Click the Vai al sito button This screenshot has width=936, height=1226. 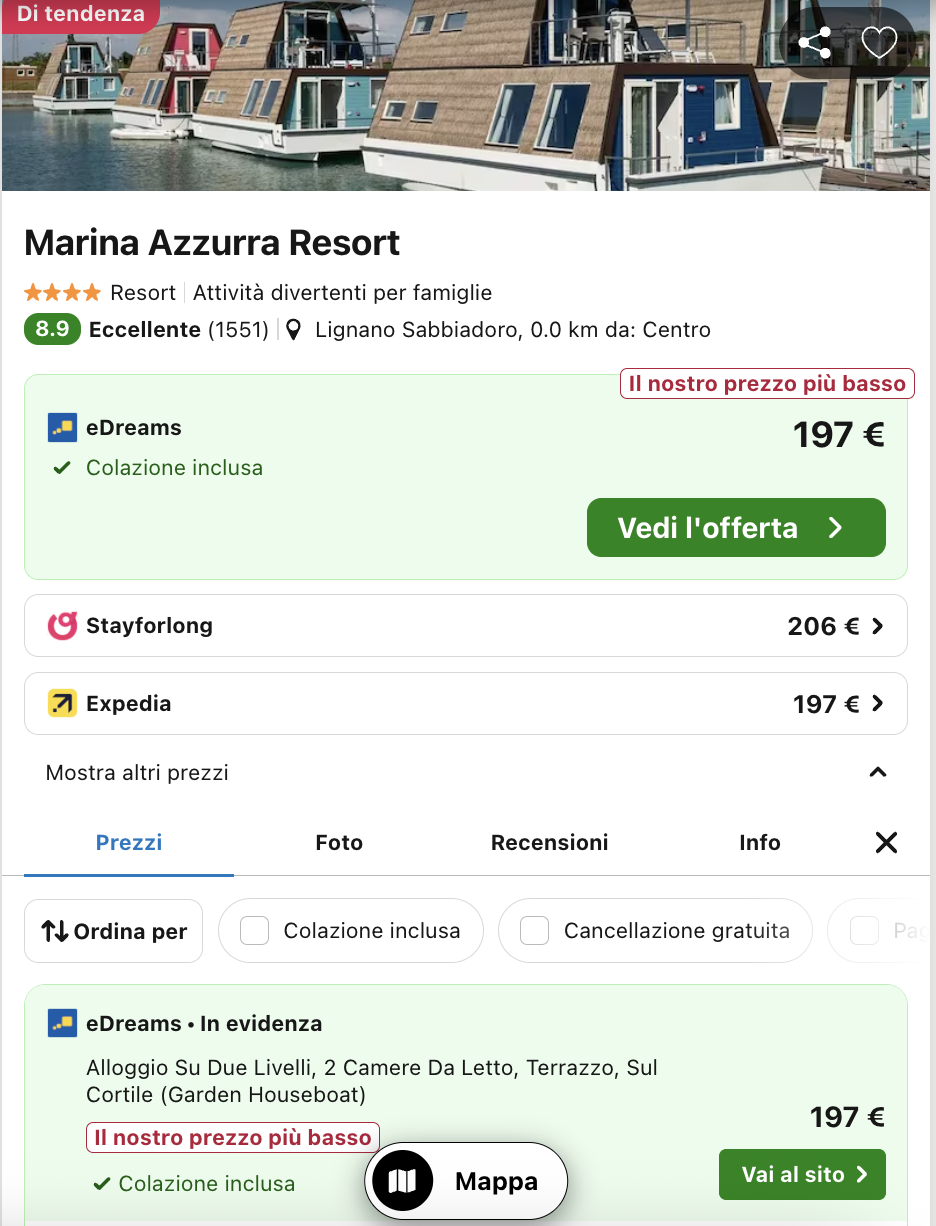(802, 1174)
